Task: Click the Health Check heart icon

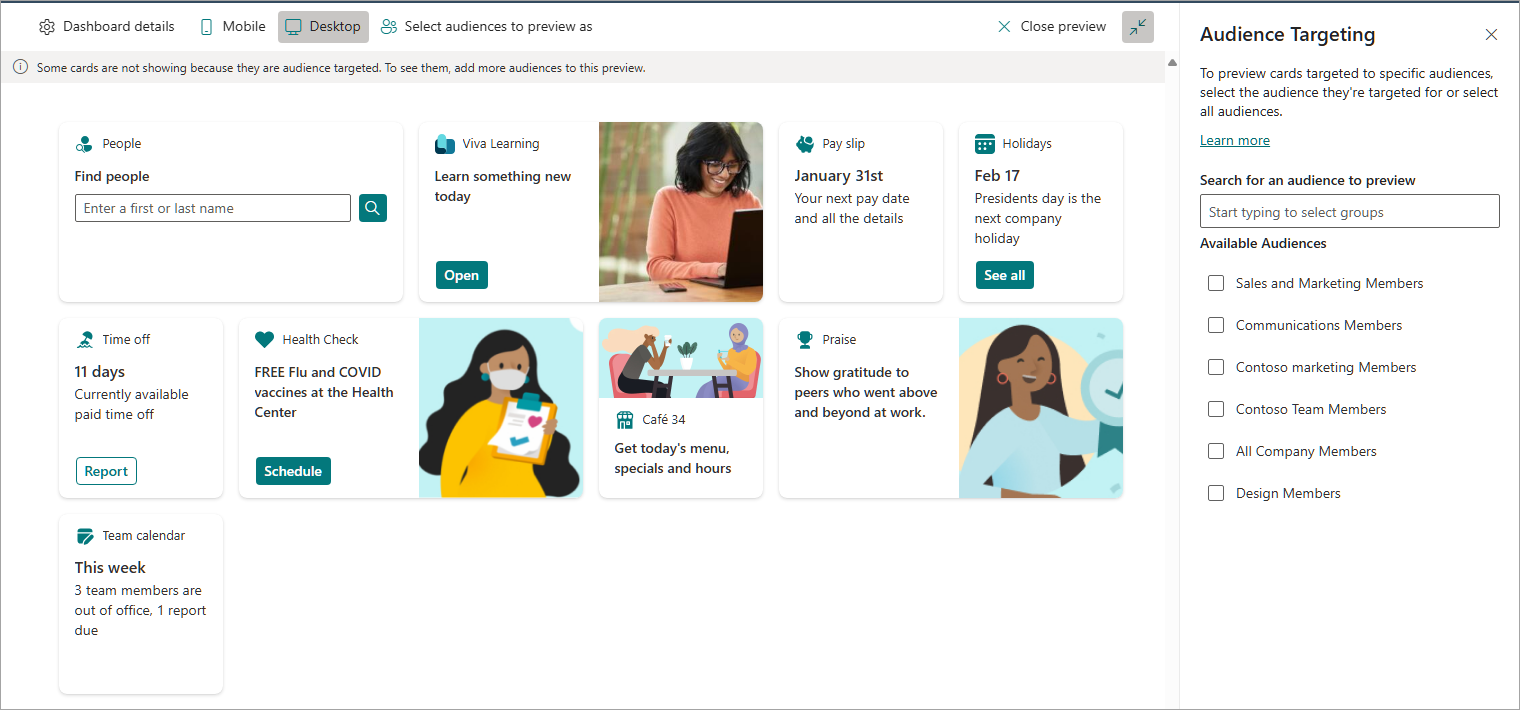Action: coord(265,340)
